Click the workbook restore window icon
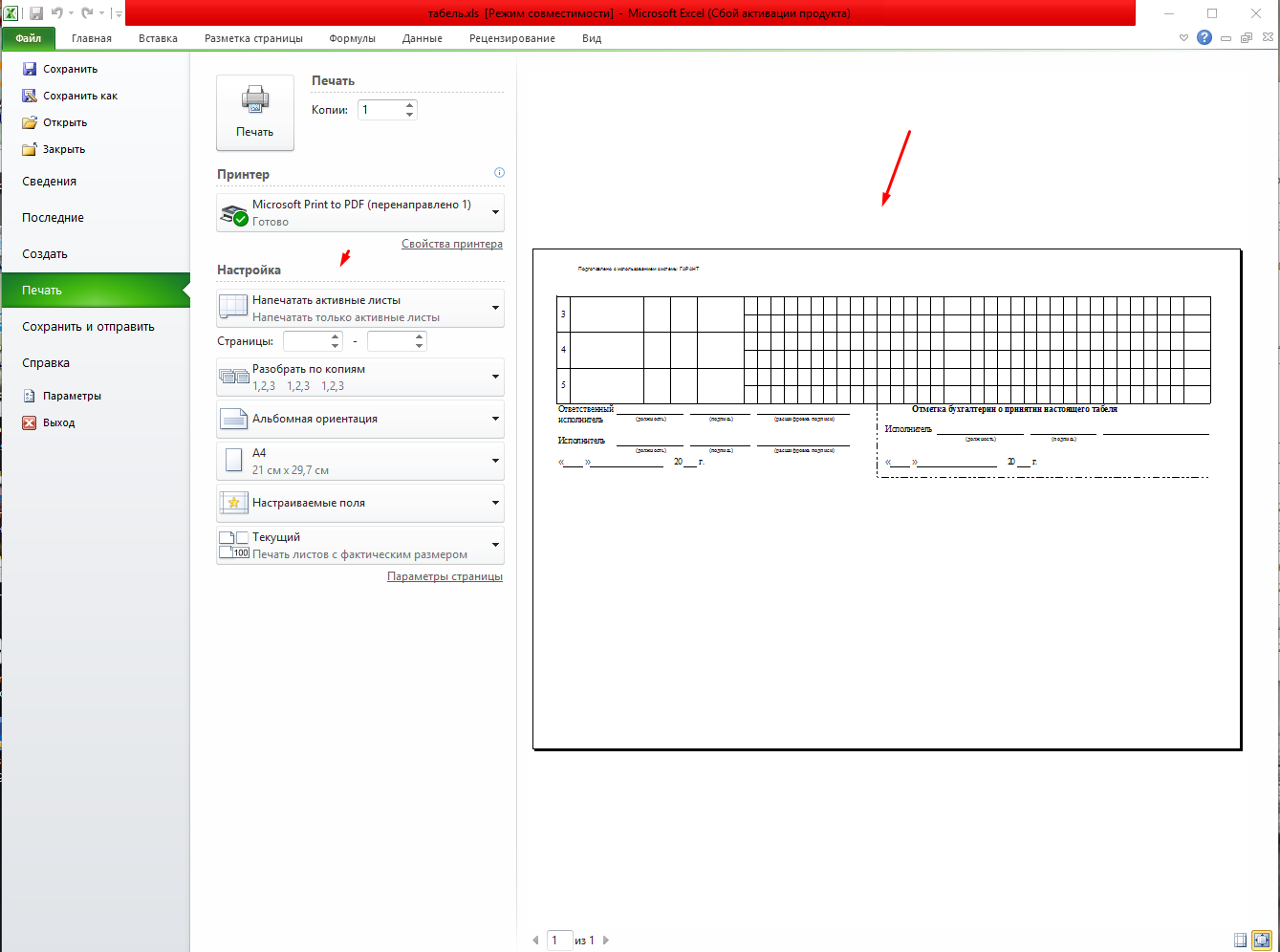The height and width of the screenshot is (952, 1280). (x=1246, y=38)
